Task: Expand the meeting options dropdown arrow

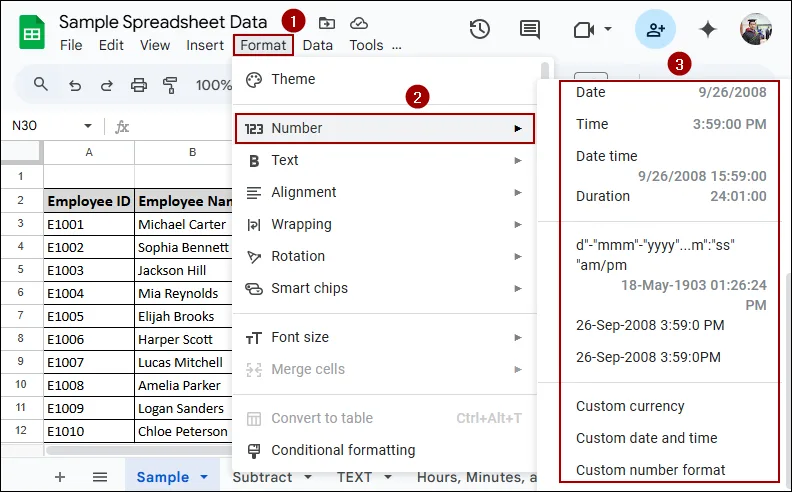Action: click(x=608, y=29)
